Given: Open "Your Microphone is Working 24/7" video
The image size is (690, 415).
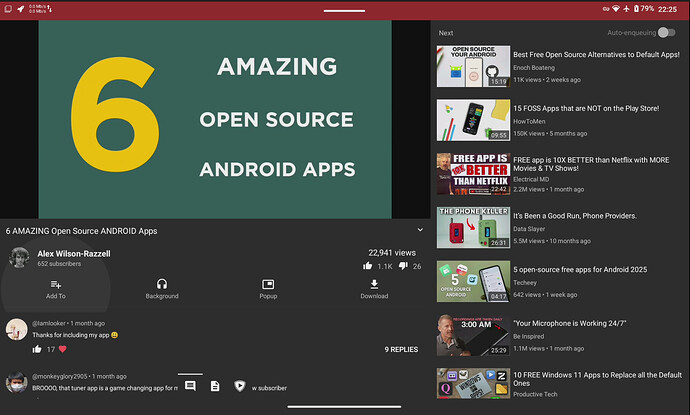Looking at the screenshot, I should [570, 324].
